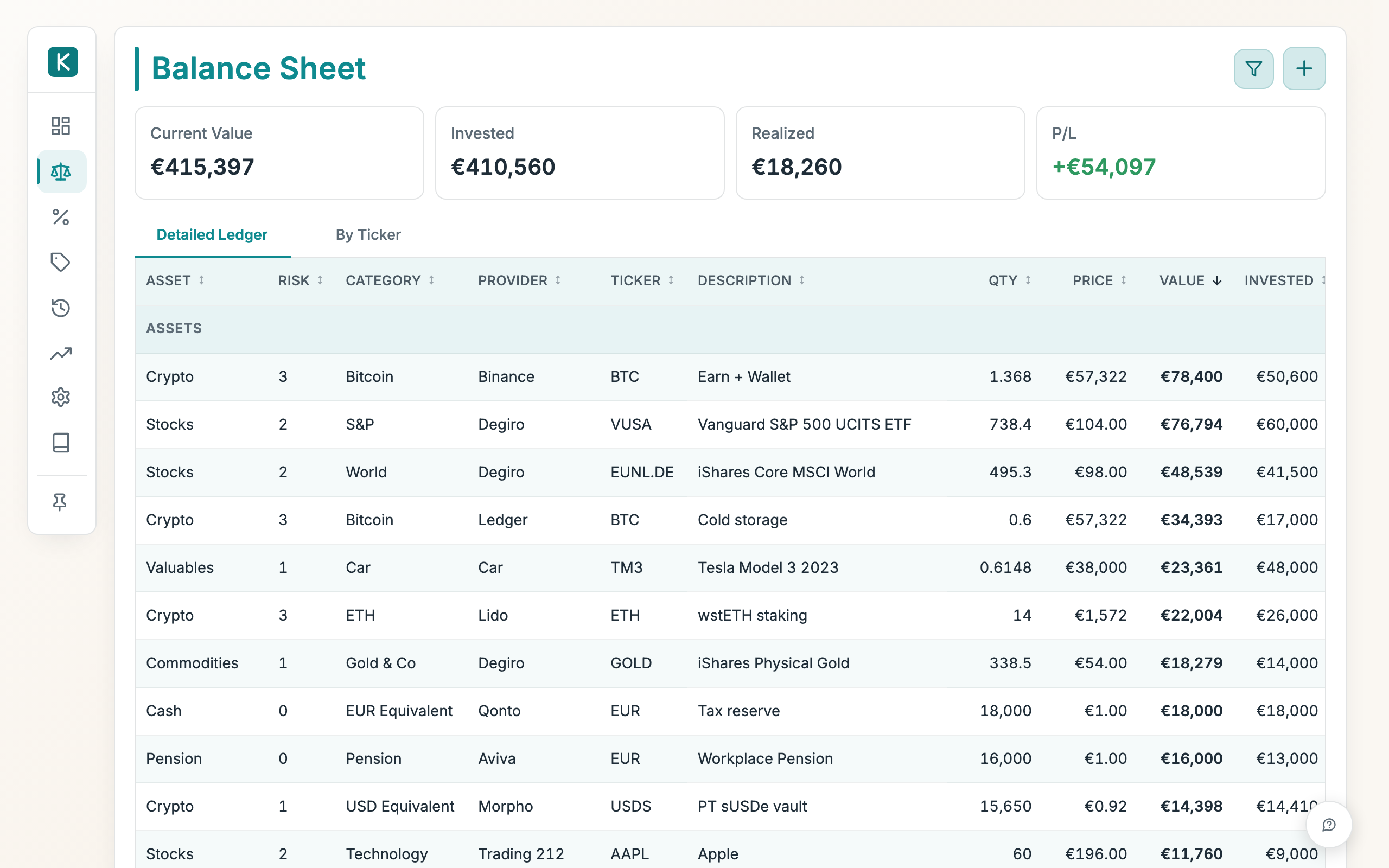Image resolution: width=1389 pixels, height=868 pixels.
Task: Click the Binance provider cell
Action: coord(506,376)
